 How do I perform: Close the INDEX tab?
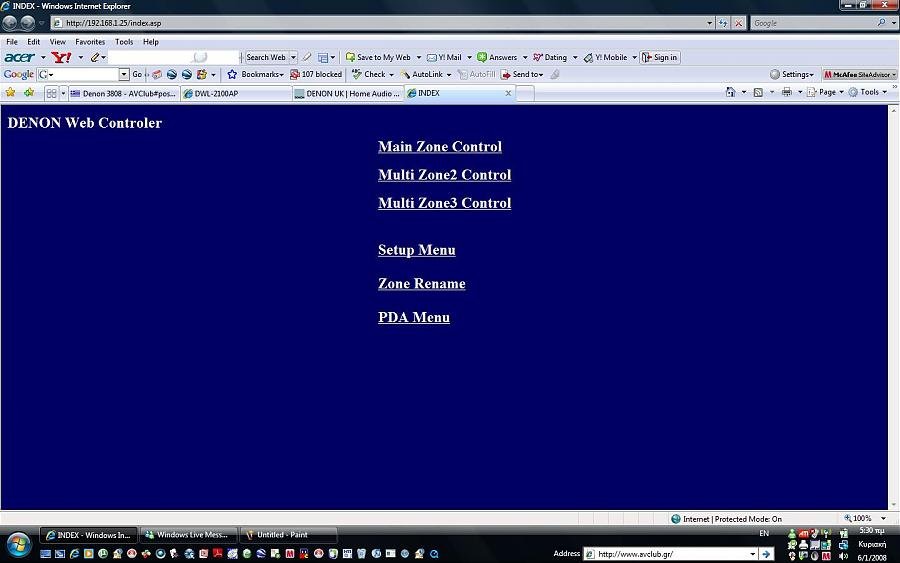pyautogui.click(x=508, y=93)
